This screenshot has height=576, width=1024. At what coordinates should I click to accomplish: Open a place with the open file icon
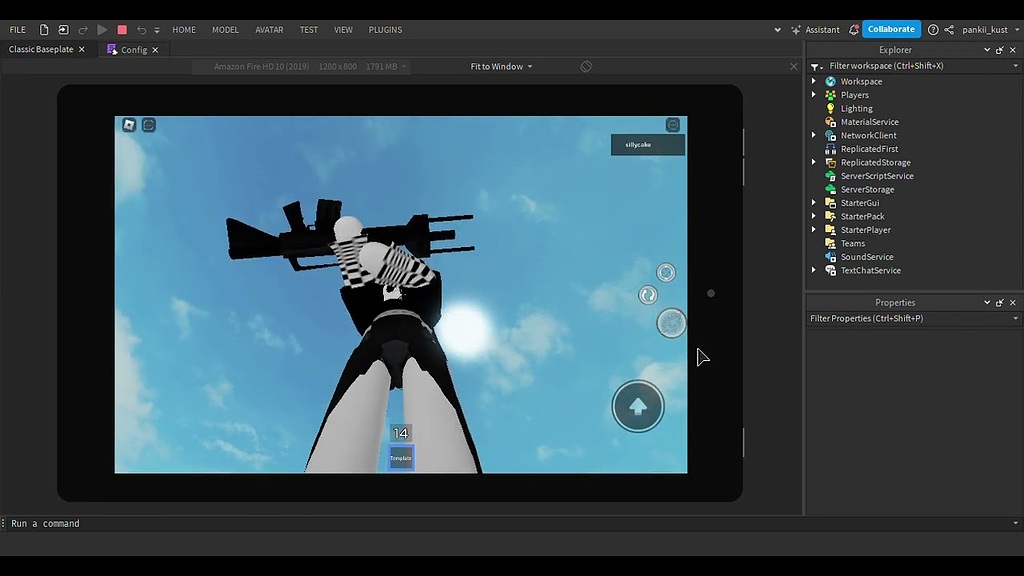[64, 29]
